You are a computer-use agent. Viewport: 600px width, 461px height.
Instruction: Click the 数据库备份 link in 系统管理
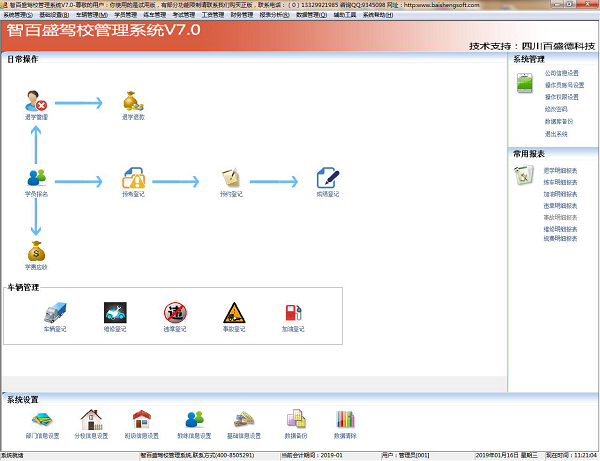pos(559,121)
